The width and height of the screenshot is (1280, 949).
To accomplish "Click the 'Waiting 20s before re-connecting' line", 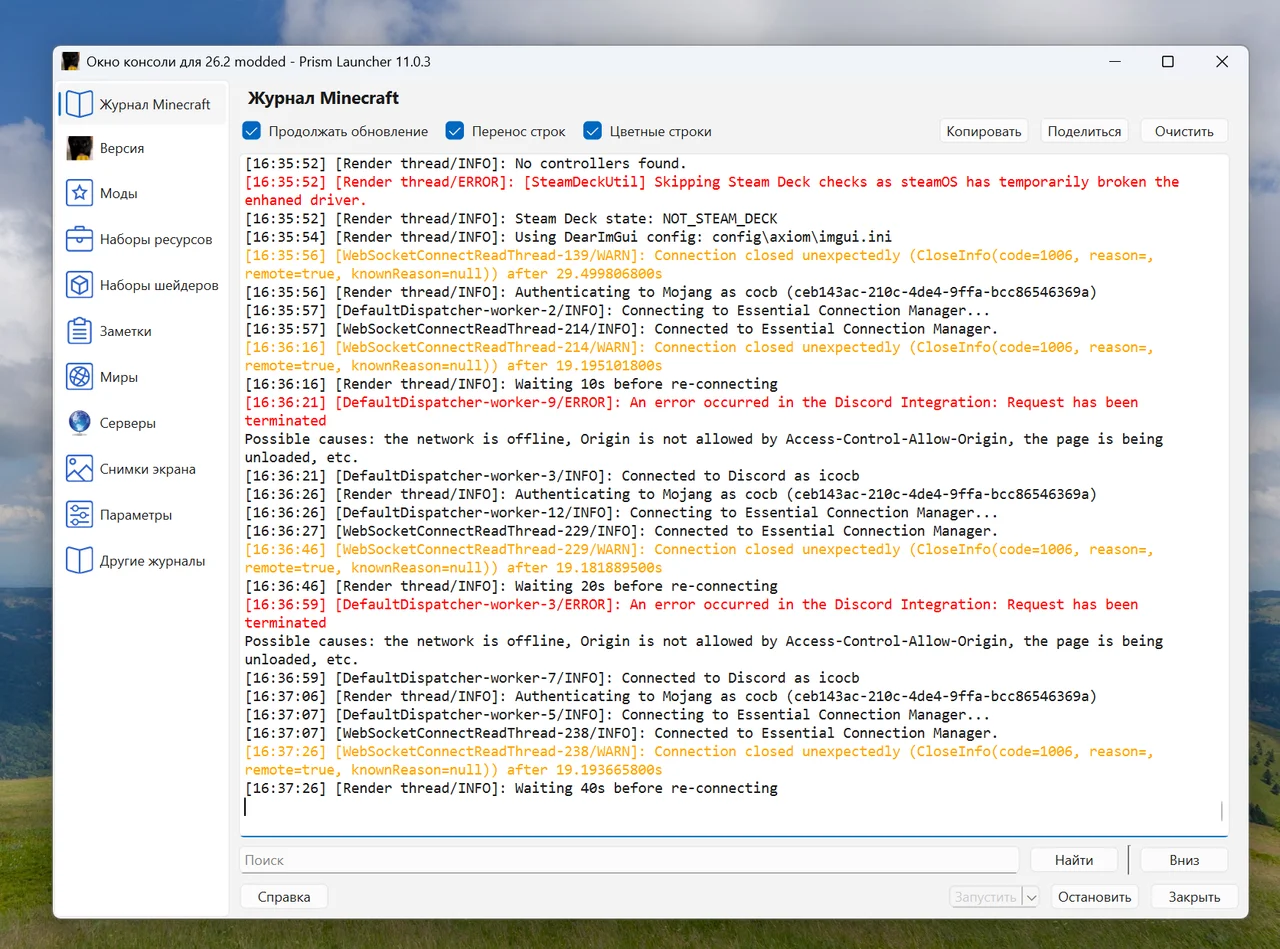I will tap(511, 586).
